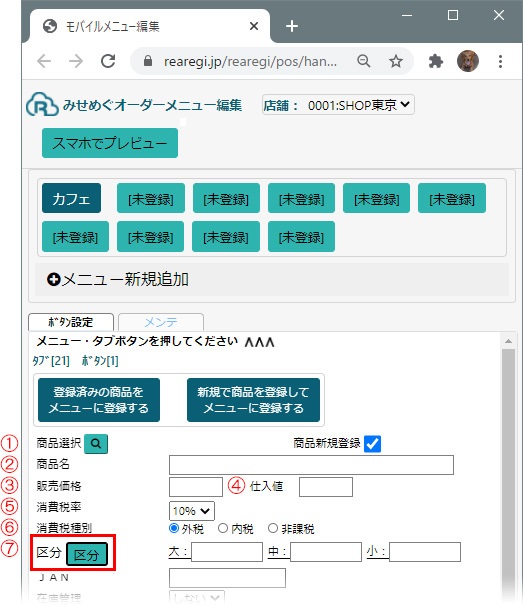Click the zoom magnifier icon in address bar
Viewport: 523px width, 605px height.
pyautogui.click(x=364, y=61)
